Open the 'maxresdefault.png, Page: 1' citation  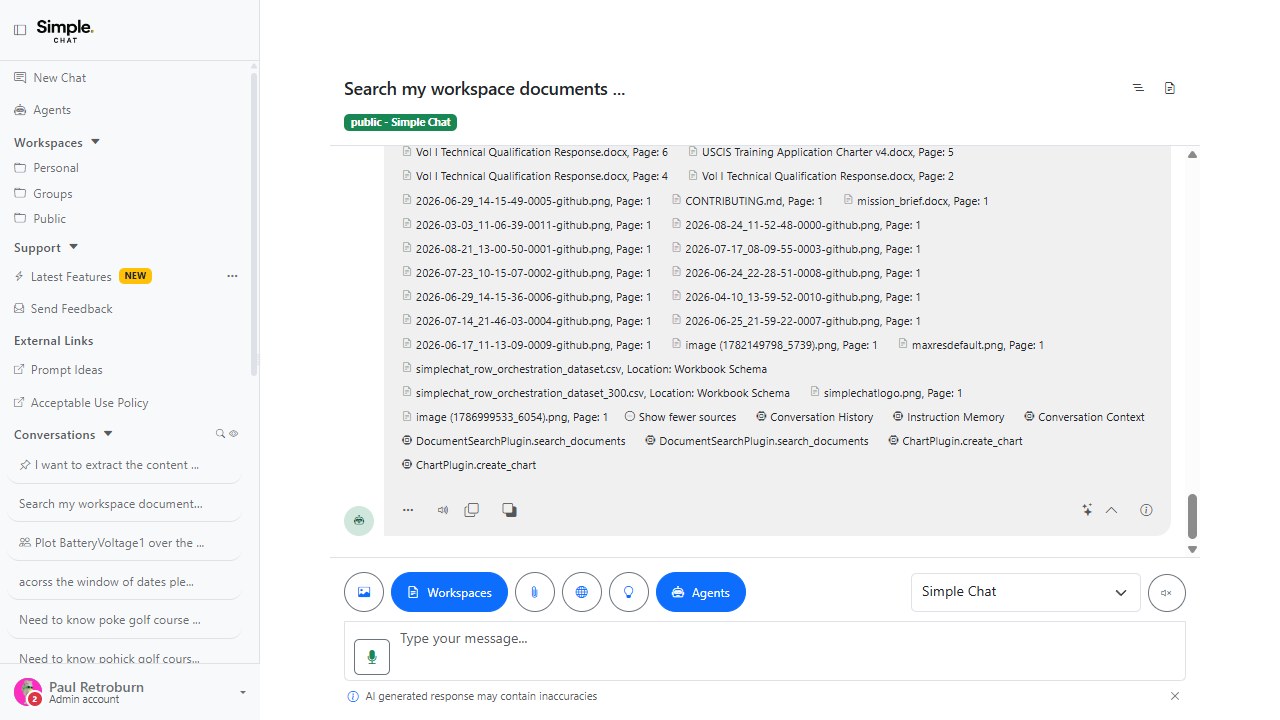pyautogui.click(x=970, y=345)
